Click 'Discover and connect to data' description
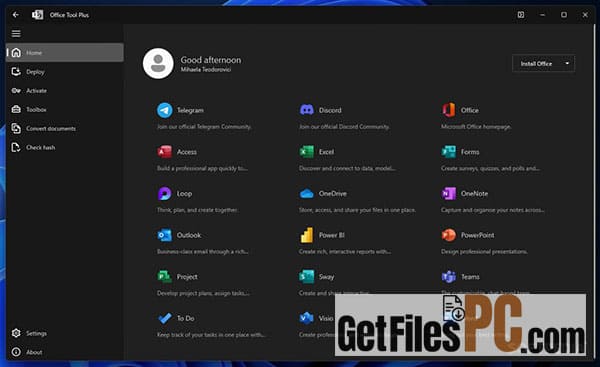 click(x=347, y=168)
